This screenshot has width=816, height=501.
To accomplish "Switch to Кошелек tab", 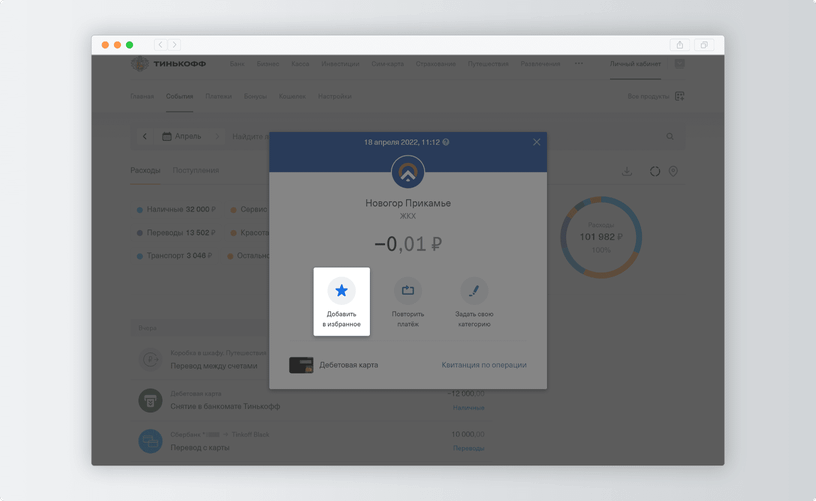I will (x=292, y=96).
